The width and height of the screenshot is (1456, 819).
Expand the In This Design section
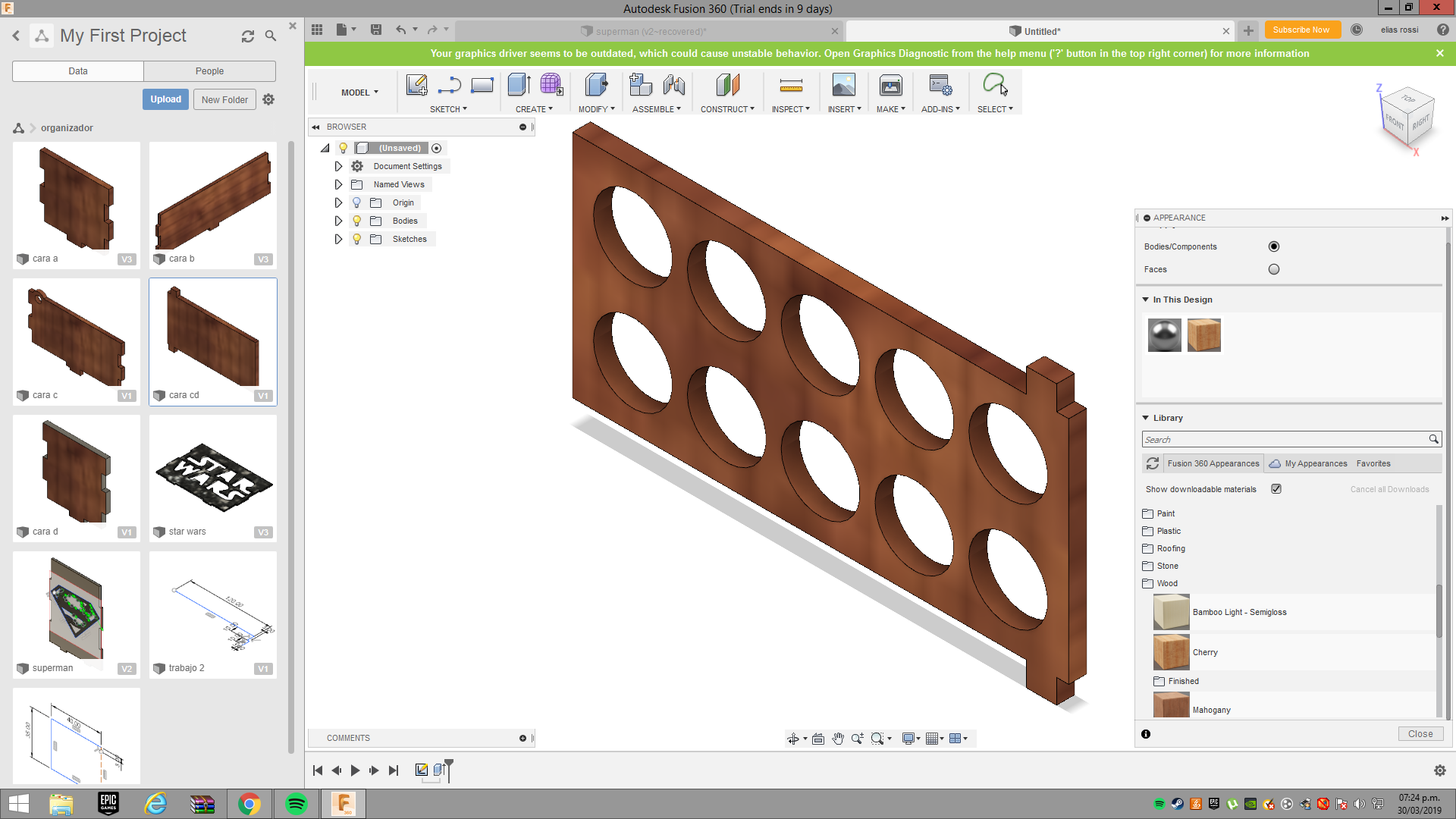(x=1147, y=299)
